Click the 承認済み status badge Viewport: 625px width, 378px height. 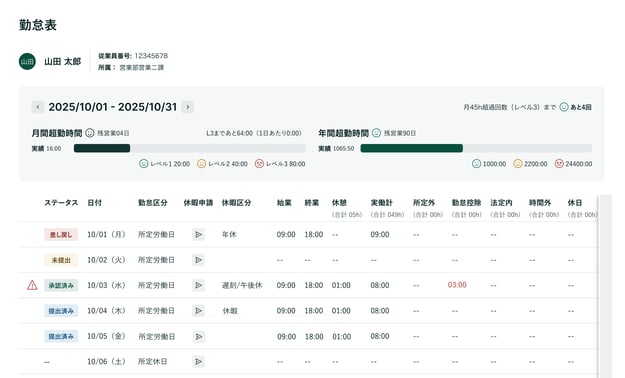61,285
